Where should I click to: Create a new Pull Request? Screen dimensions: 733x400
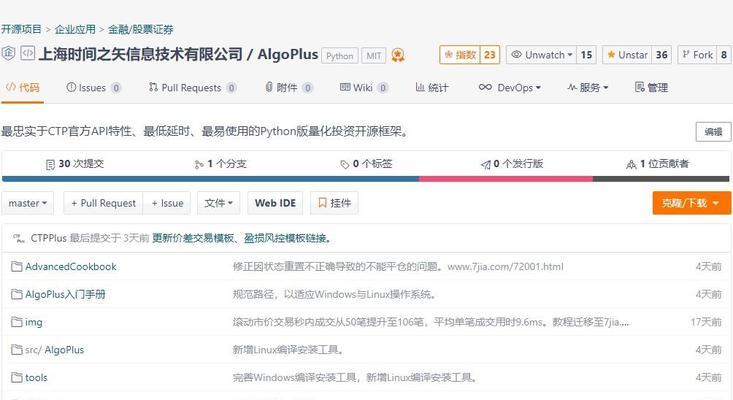[x=103, y=203]
